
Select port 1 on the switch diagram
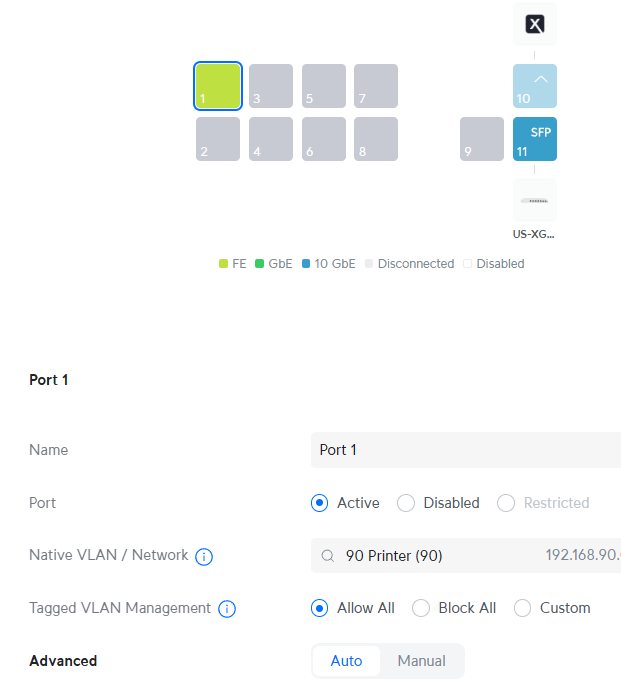tap(218, 86)
